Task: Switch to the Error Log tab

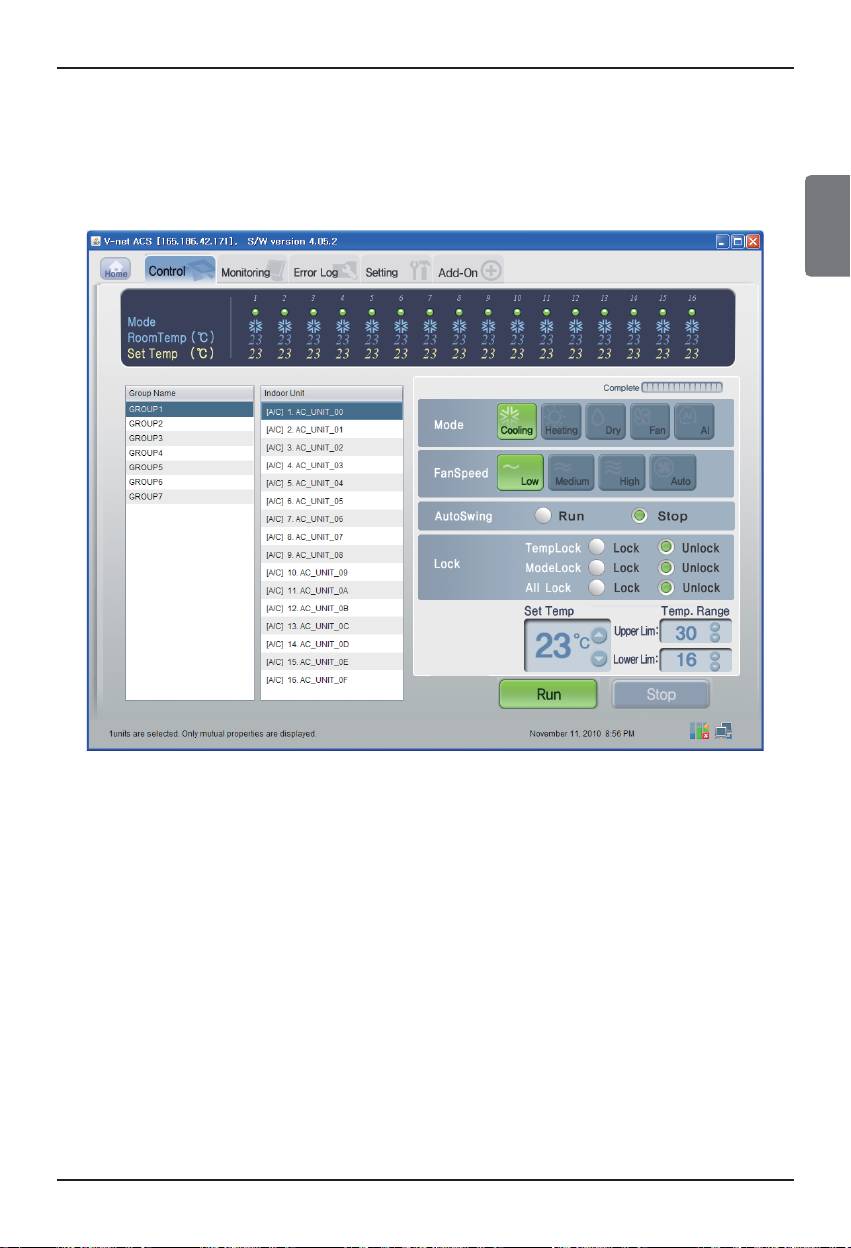Action: 316,272
